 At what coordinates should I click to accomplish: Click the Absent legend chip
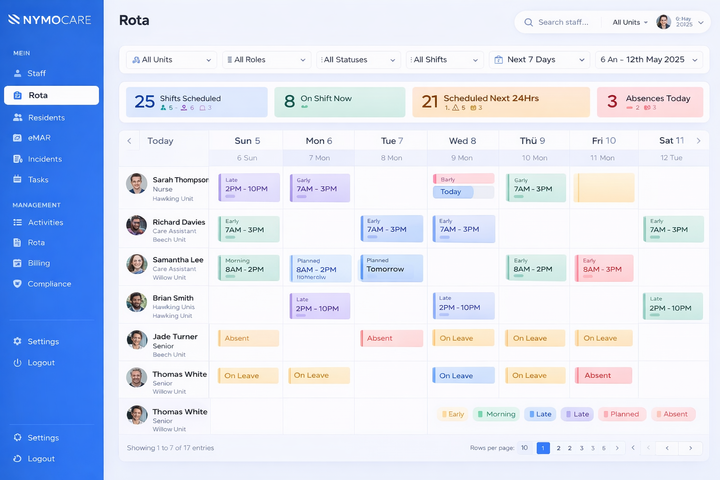(673, 414)
